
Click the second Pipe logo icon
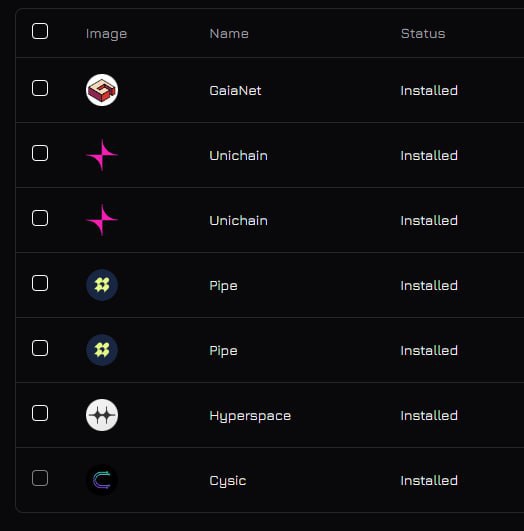(x=102, y=350)
